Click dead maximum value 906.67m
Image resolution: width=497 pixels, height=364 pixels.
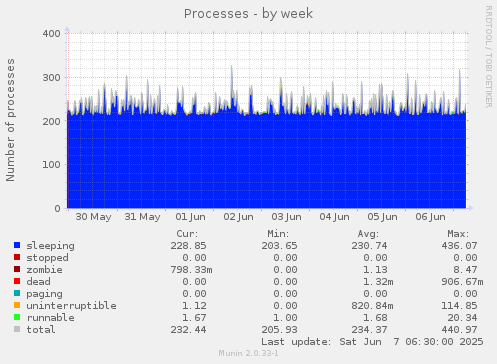point(463,282)
